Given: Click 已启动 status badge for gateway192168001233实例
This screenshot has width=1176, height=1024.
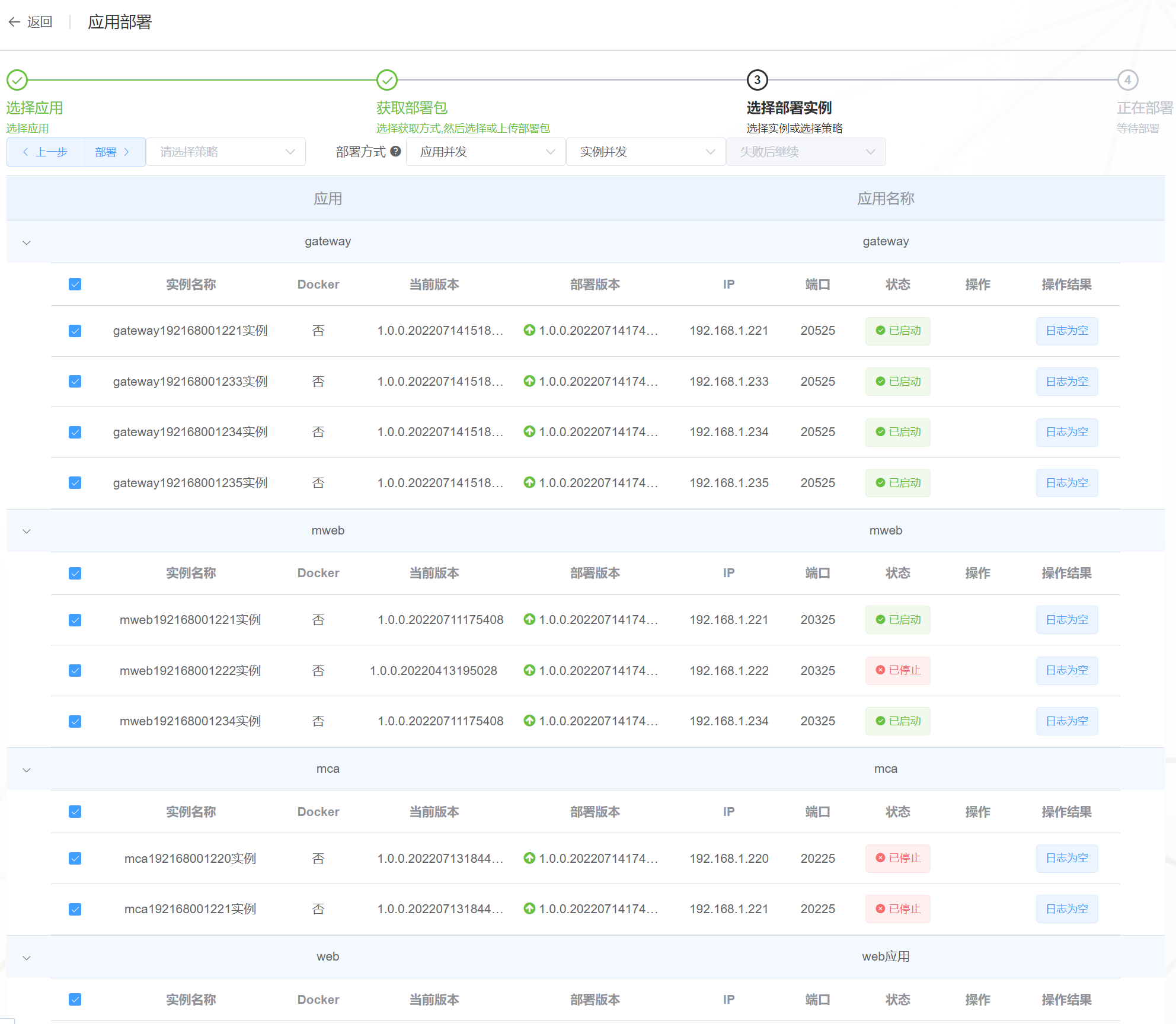Looking at the screenshot, I should pos(897,382).
